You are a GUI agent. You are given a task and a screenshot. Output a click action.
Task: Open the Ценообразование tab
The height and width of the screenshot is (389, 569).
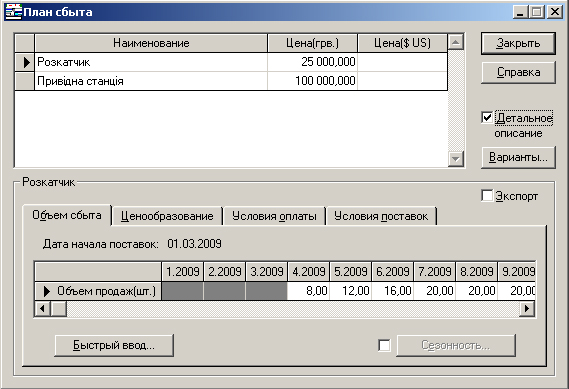coord(167,216)
